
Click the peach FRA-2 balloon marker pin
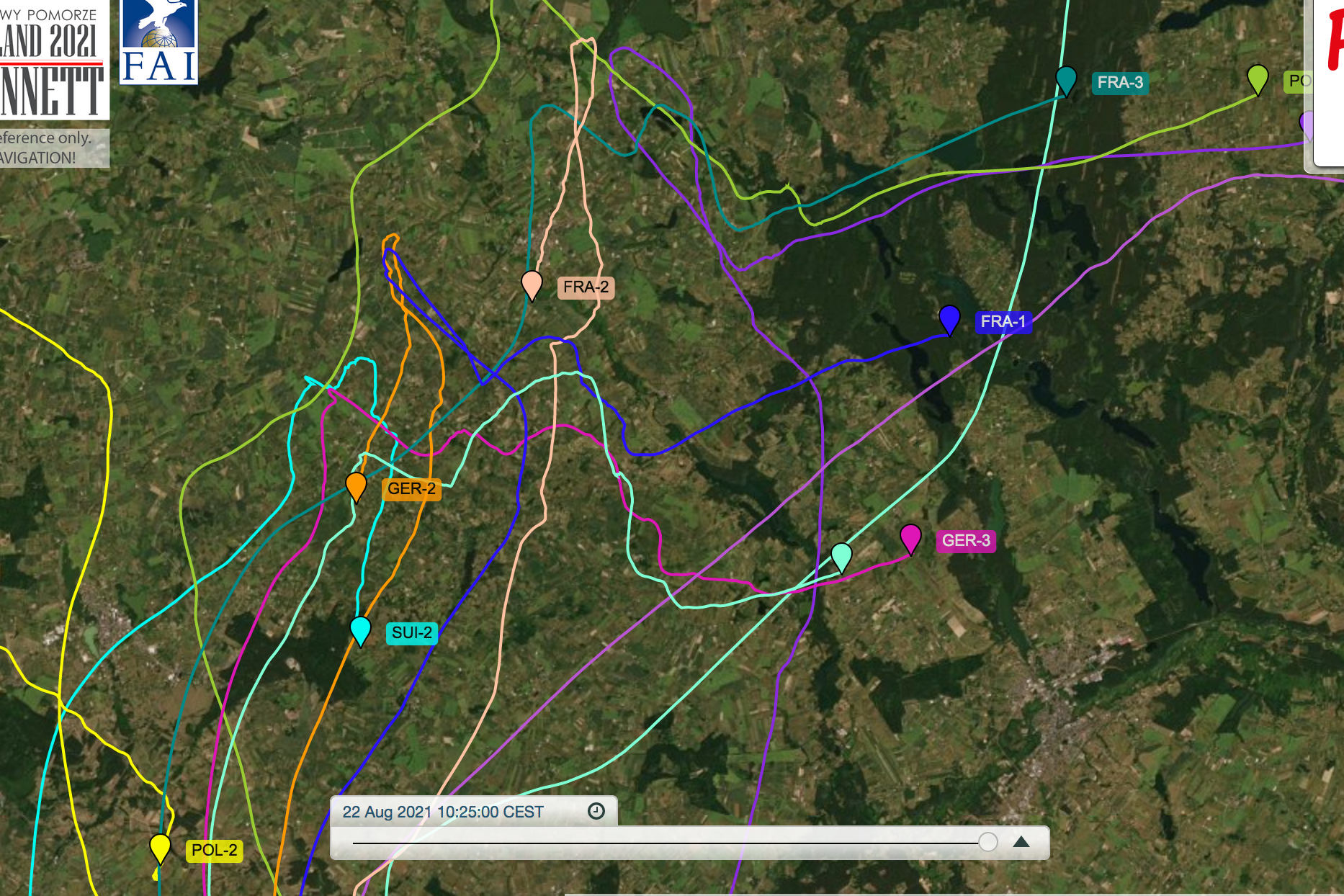(532, 284)
